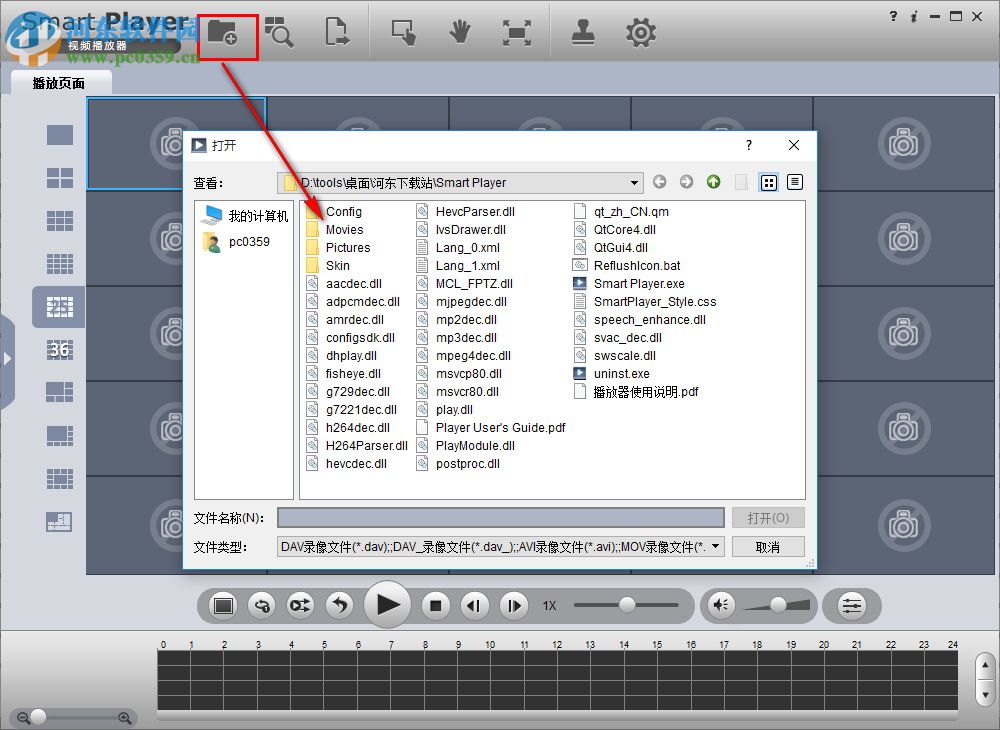The image size is (1000, 730).
Task: Select the top-right video window cell
Action: pyautogui.click(x=904, y=143)
